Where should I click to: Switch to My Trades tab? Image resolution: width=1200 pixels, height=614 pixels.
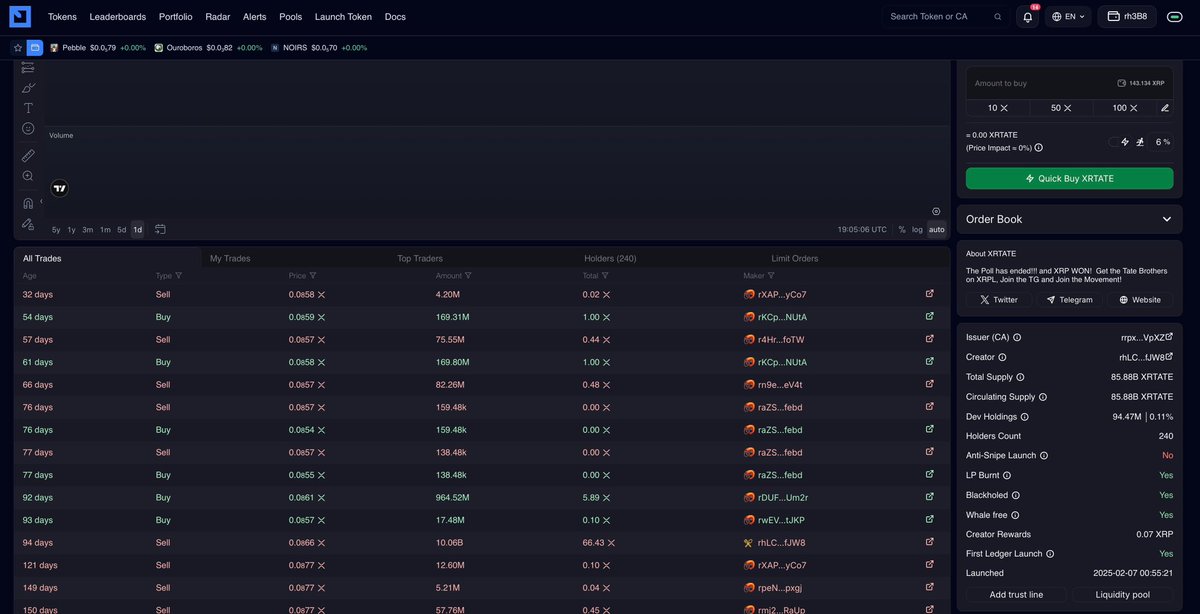click(230, 258)
